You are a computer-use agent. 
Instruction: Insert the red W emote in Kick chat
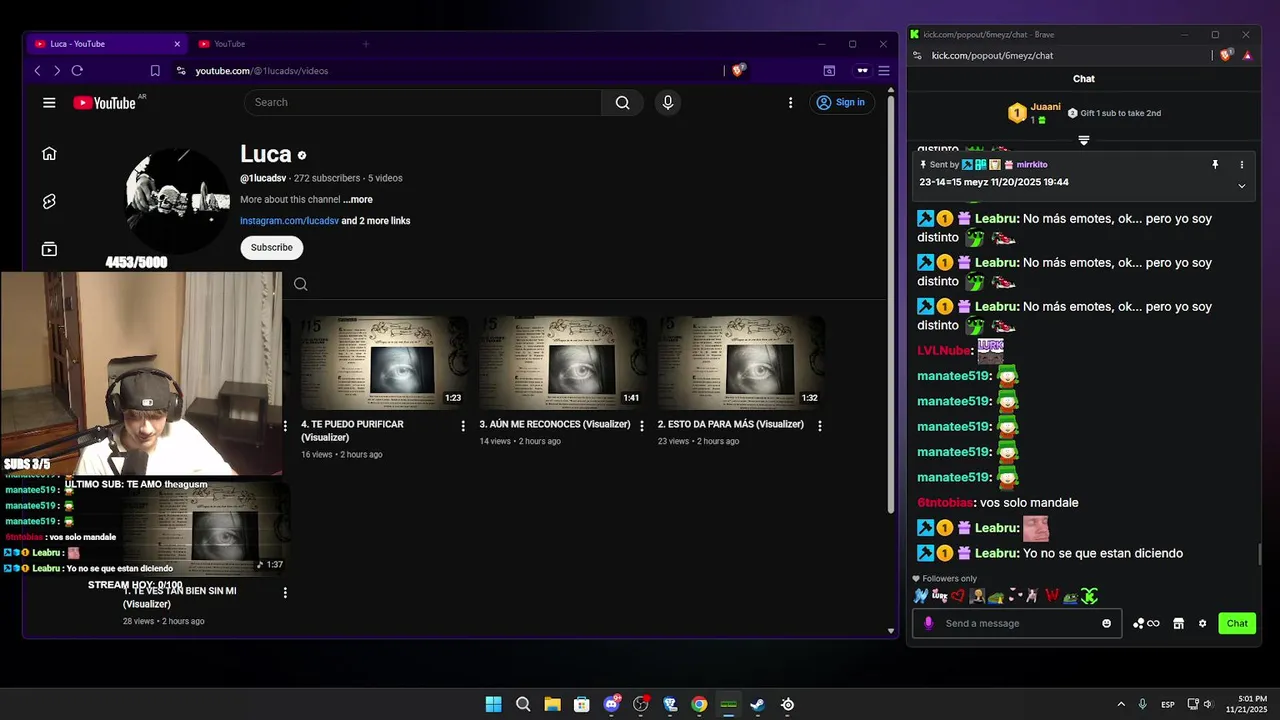pyautogui.click(x=1052, y=597)
